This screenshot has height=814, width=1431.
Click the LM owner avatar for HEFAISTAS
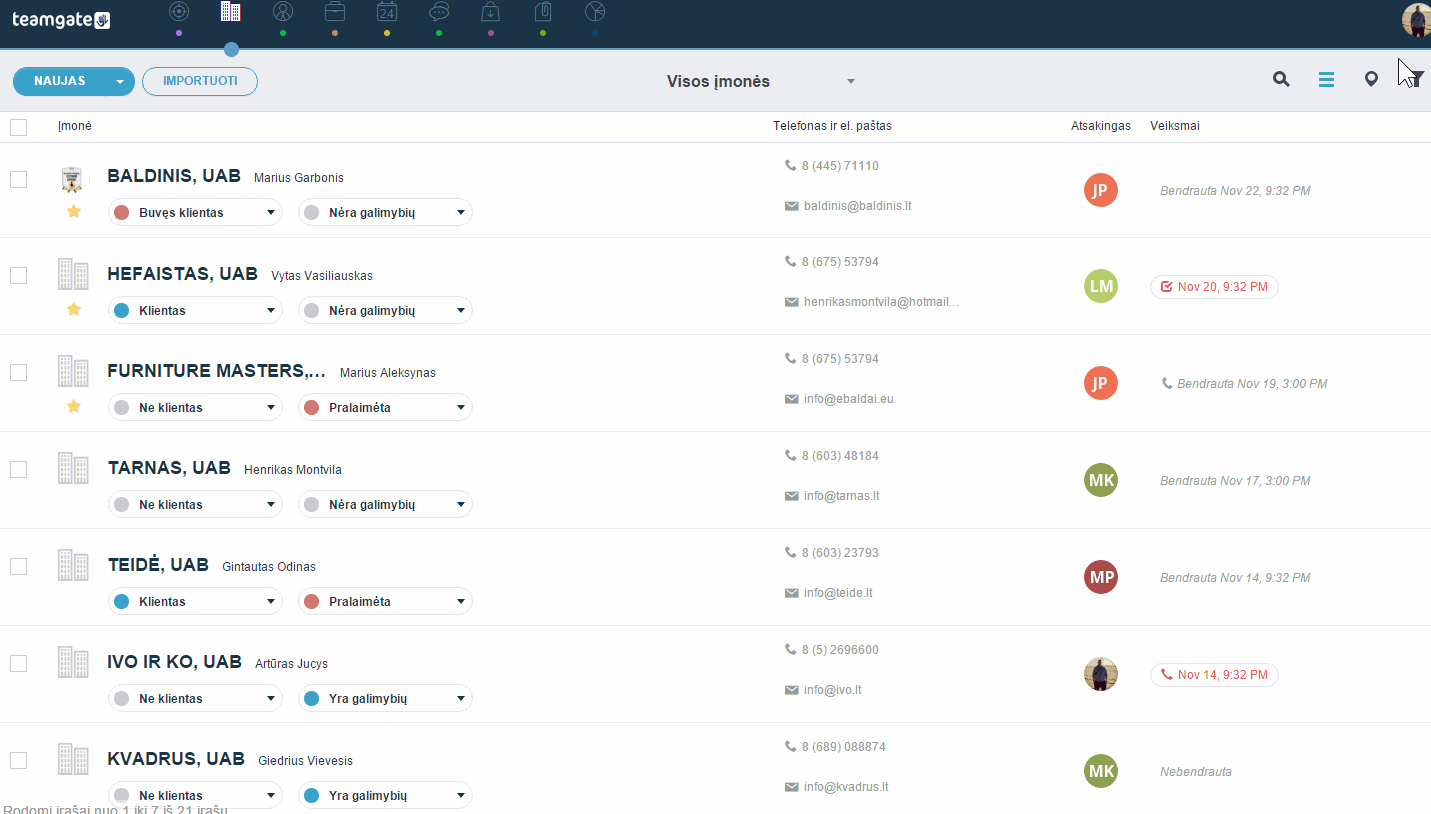[x=1101, y=286]
